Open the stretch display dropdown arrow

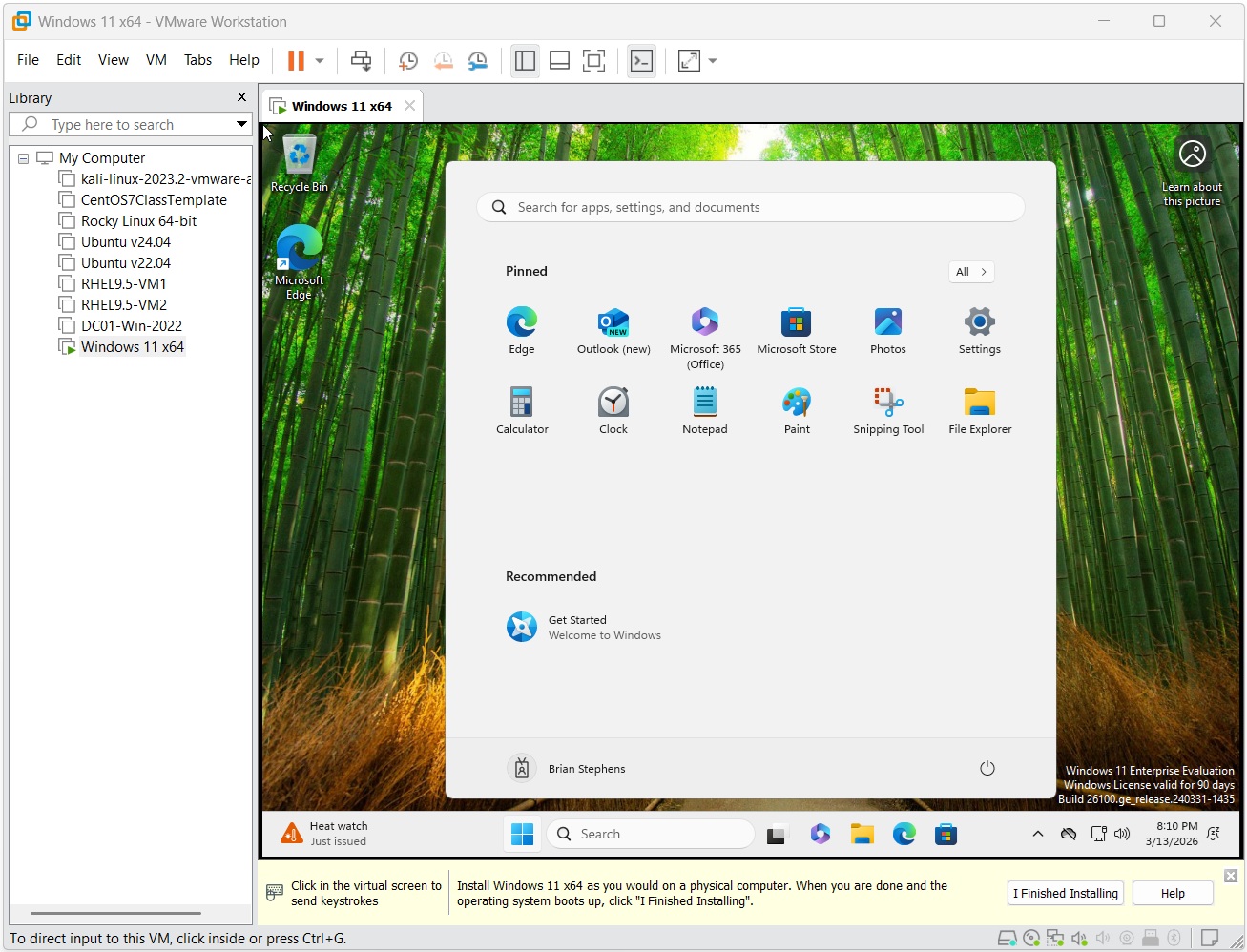(x=713, y=60)
